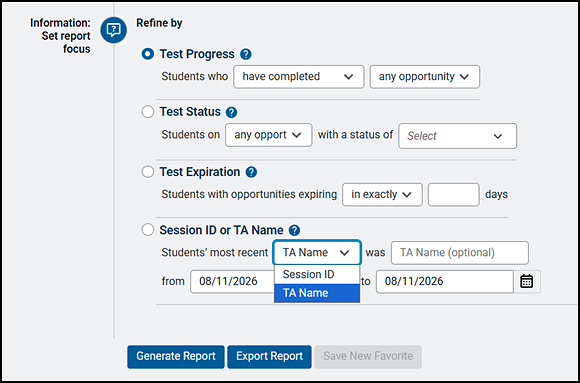
Task: Open the calendar date picker icon
Action: (x=527, y=281)
